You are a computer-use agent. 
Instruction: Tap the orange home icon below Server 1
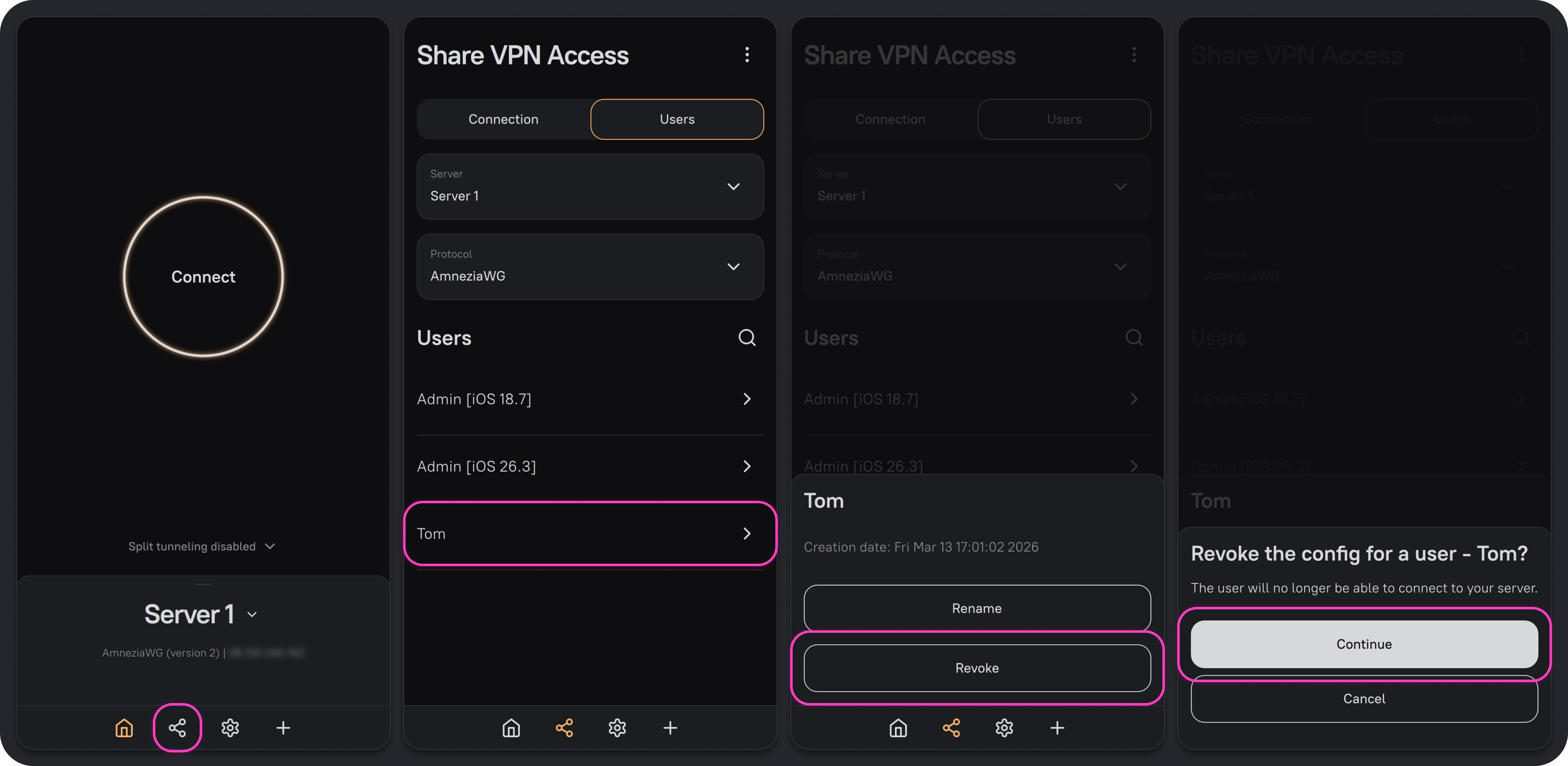click(124, 728)
